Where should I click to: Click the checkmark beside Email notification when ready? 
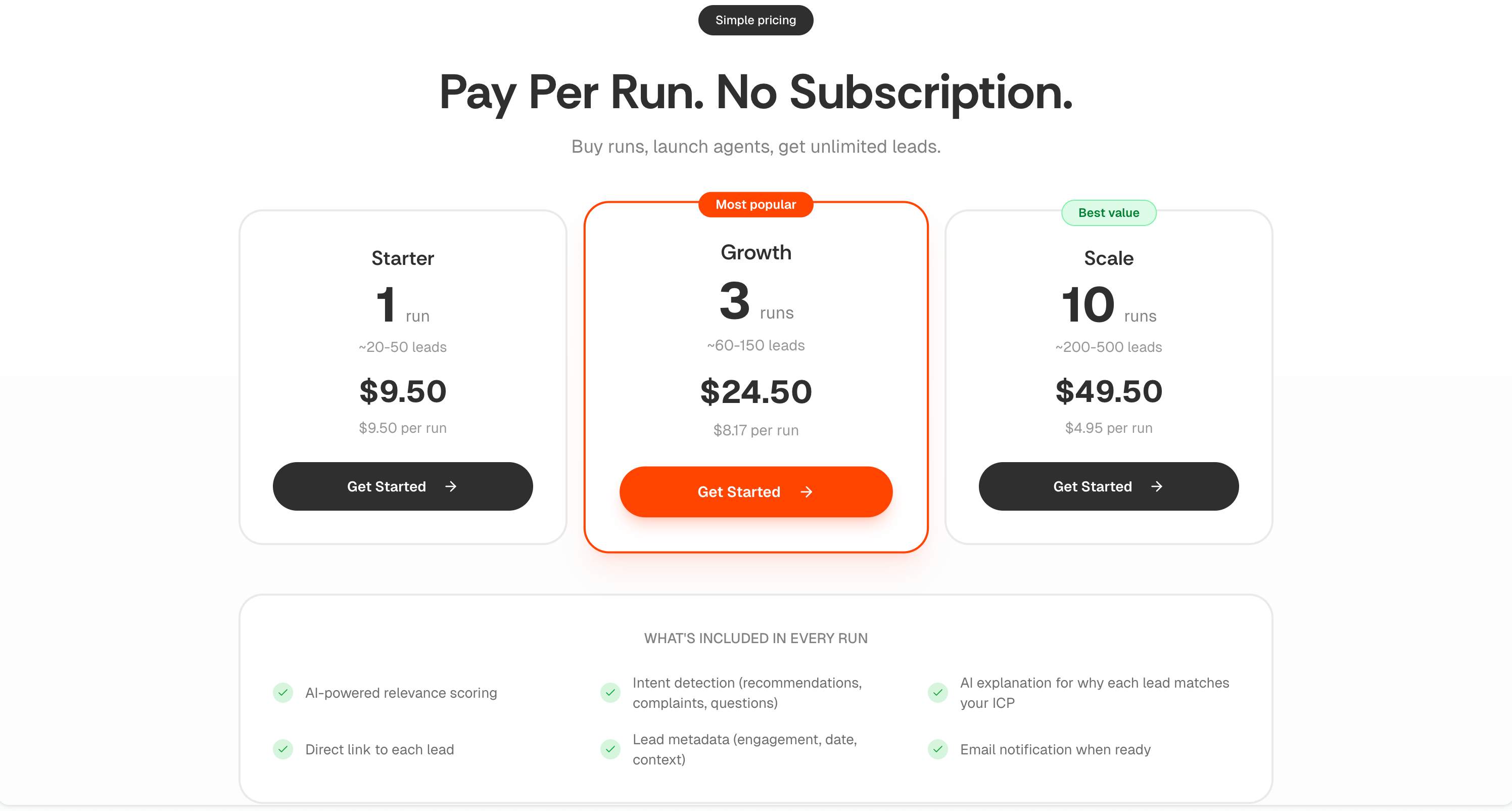(937, 749)
